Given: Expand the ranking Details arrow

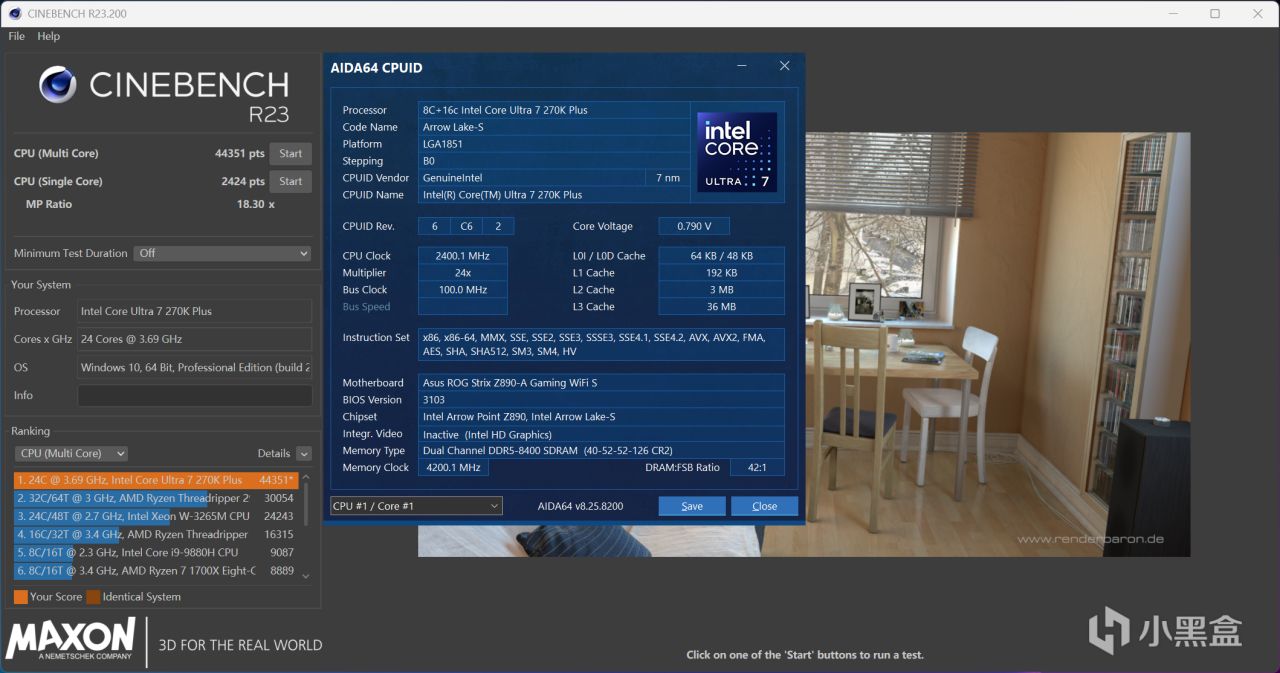Looking at the screenshot, I should click(304, 453).
